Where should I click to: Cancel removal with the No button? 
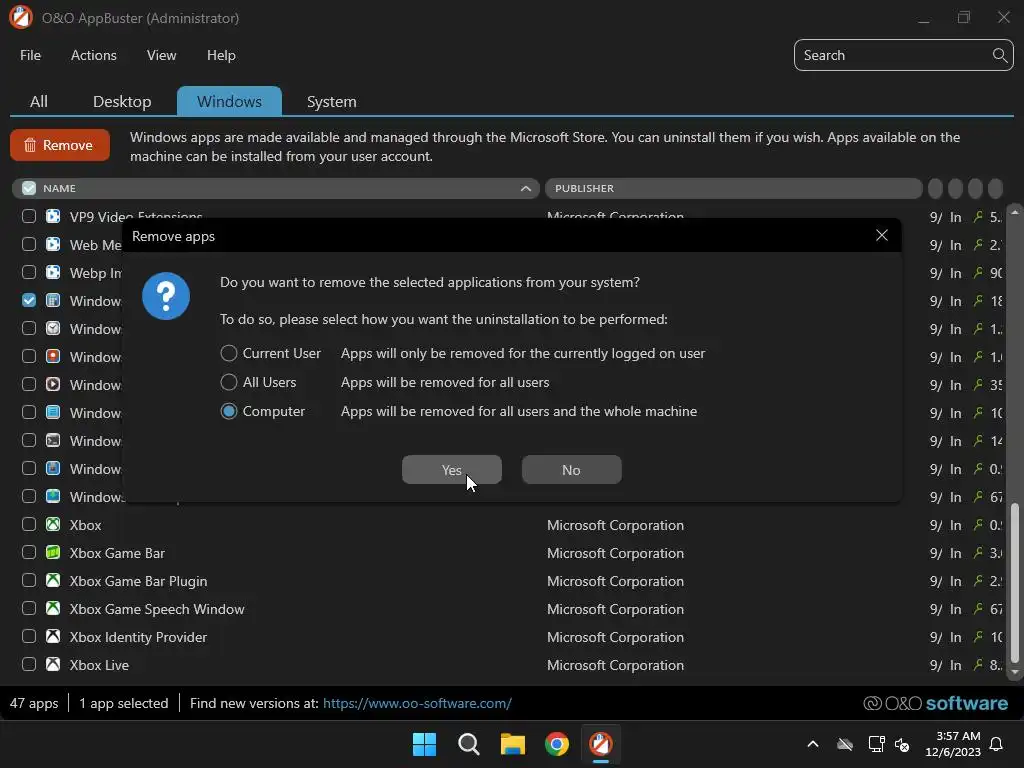[571, 470]
